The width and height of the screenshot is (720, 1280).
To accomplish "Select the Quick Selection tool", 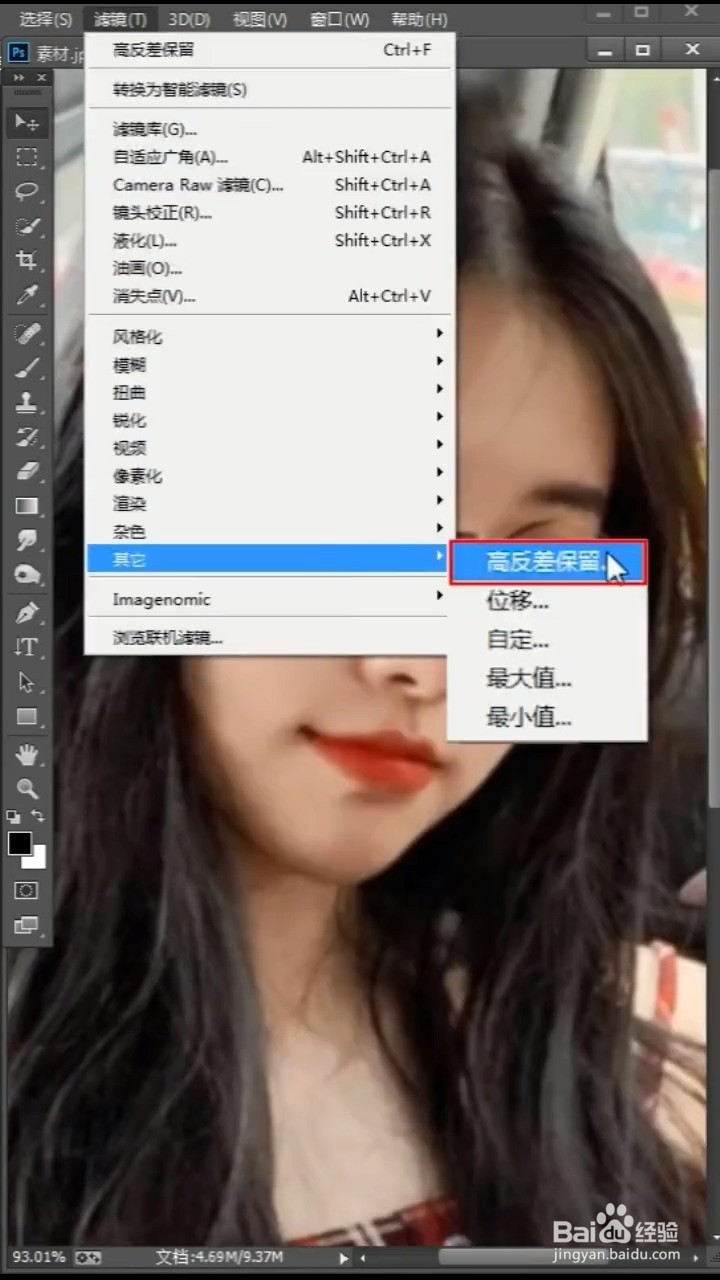I will [27, 226].
